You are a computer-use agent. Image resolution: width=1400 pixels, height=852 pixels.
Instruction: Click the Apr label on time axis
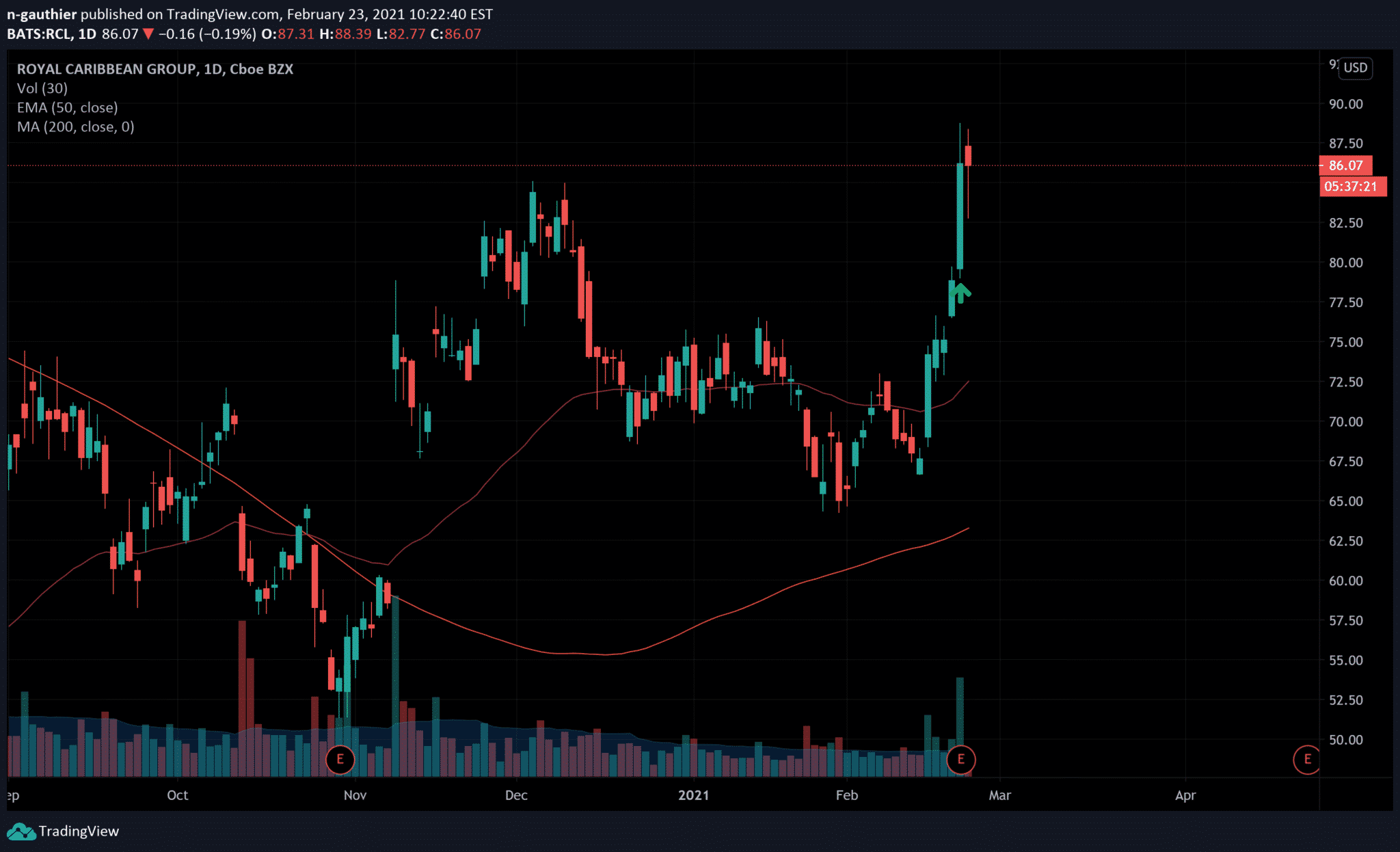[x=1185, y=795]
